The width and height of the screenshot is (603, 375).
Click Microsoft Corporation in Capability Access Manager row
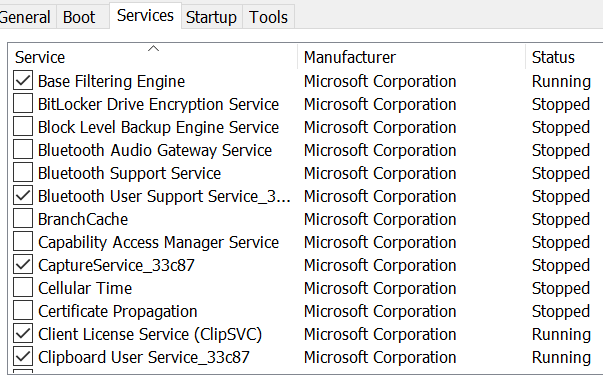point(380,243)
